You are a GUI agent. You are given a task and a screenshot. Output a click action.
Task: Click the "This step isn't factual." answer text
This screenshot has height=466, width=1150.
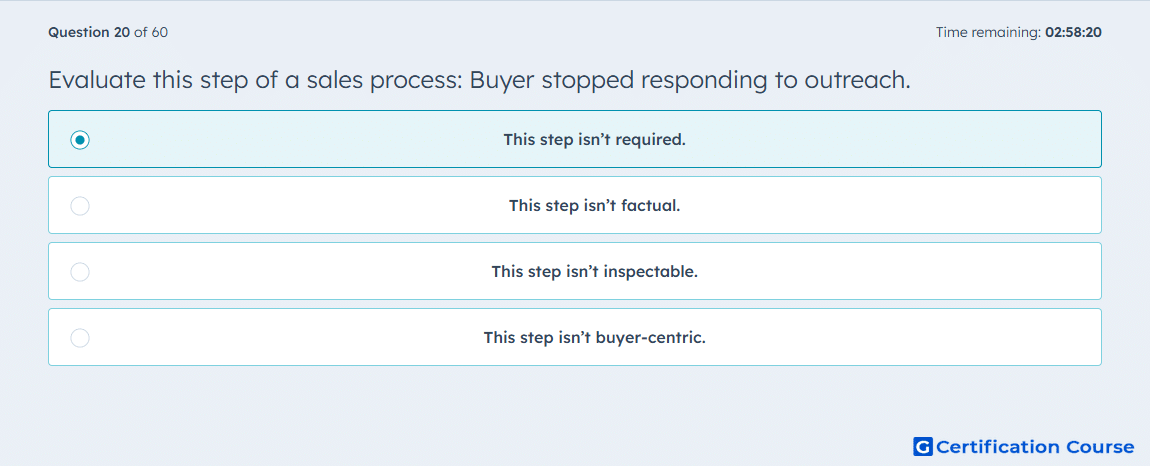pyautogui.click(x=595, y=205)
